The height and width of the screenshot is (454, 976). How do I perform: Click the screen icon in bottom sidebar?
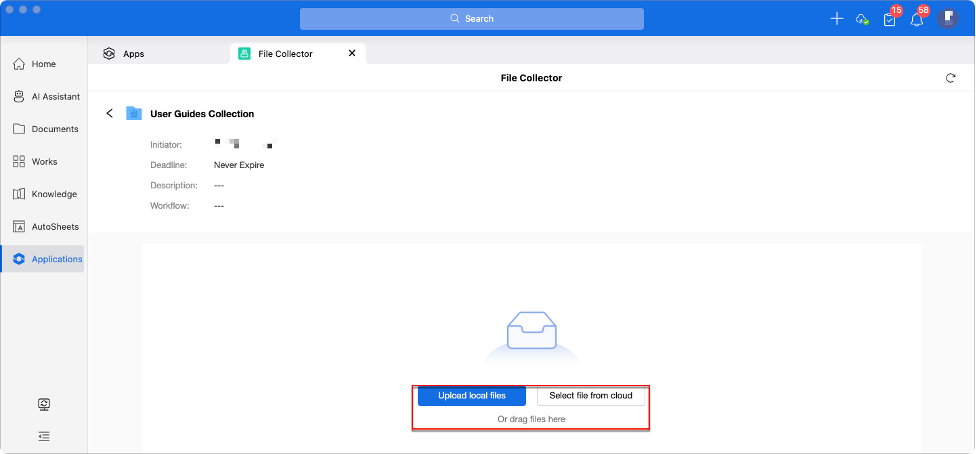click(44, 404)
